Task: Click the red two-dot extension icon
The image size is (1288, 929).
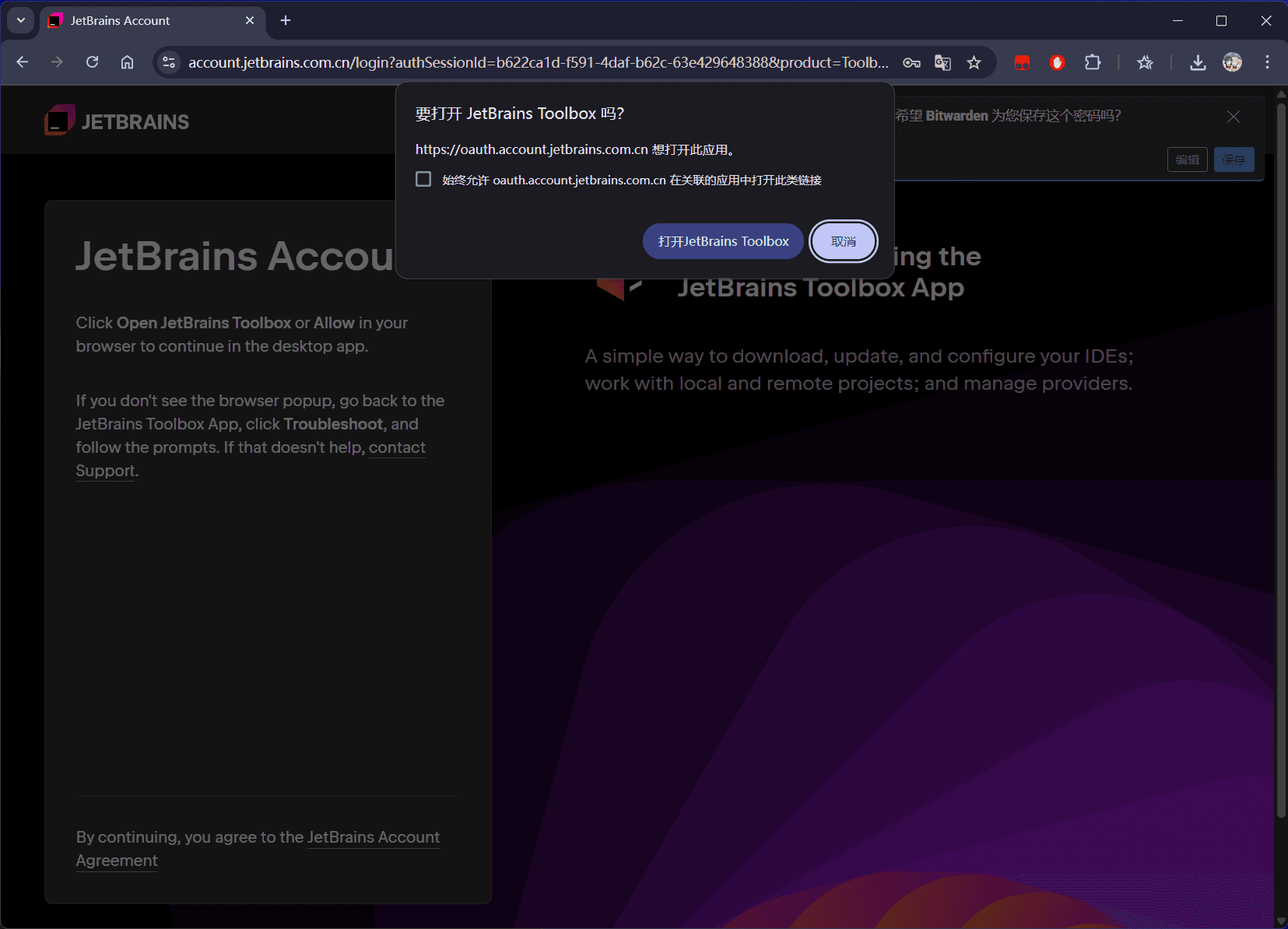Action: point(1023,62)
